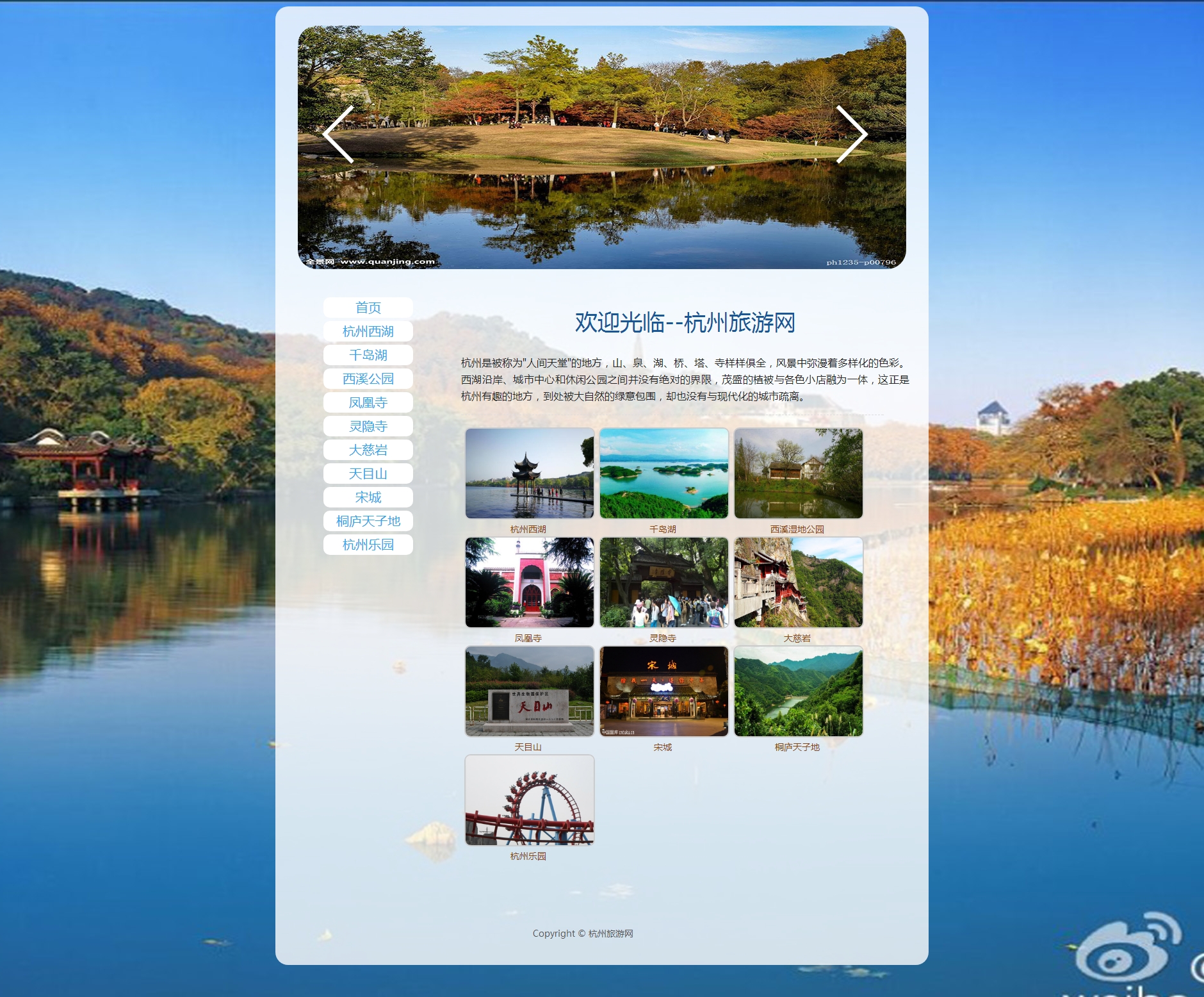The height and width of the screenshot is (997, 1204).
Task: Click the 杭州西湖 pavilion thumbnail
Action: pyautogui.click(x=530, y=474)
